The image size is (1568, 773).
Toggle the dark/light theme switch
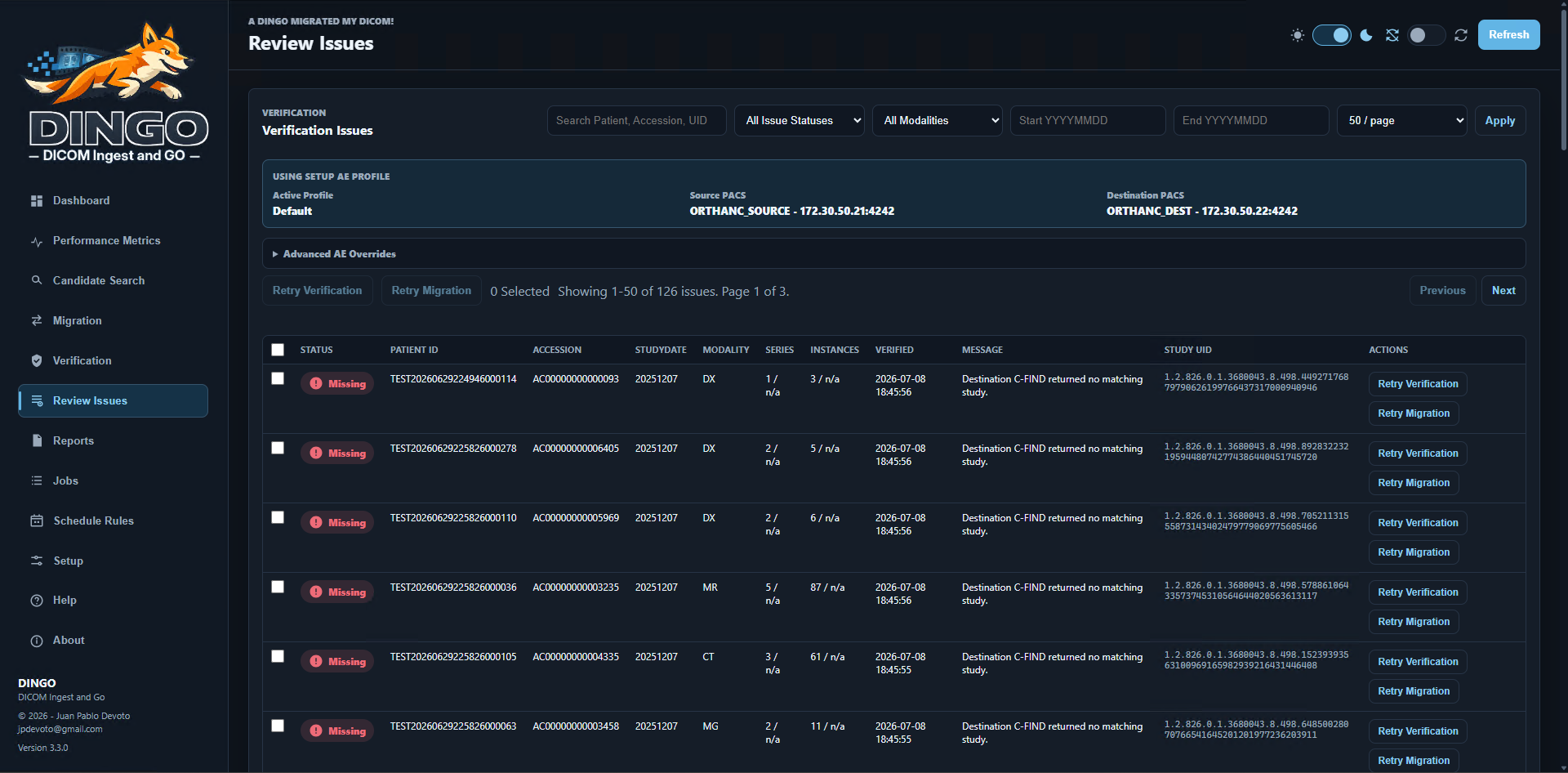1332,35
